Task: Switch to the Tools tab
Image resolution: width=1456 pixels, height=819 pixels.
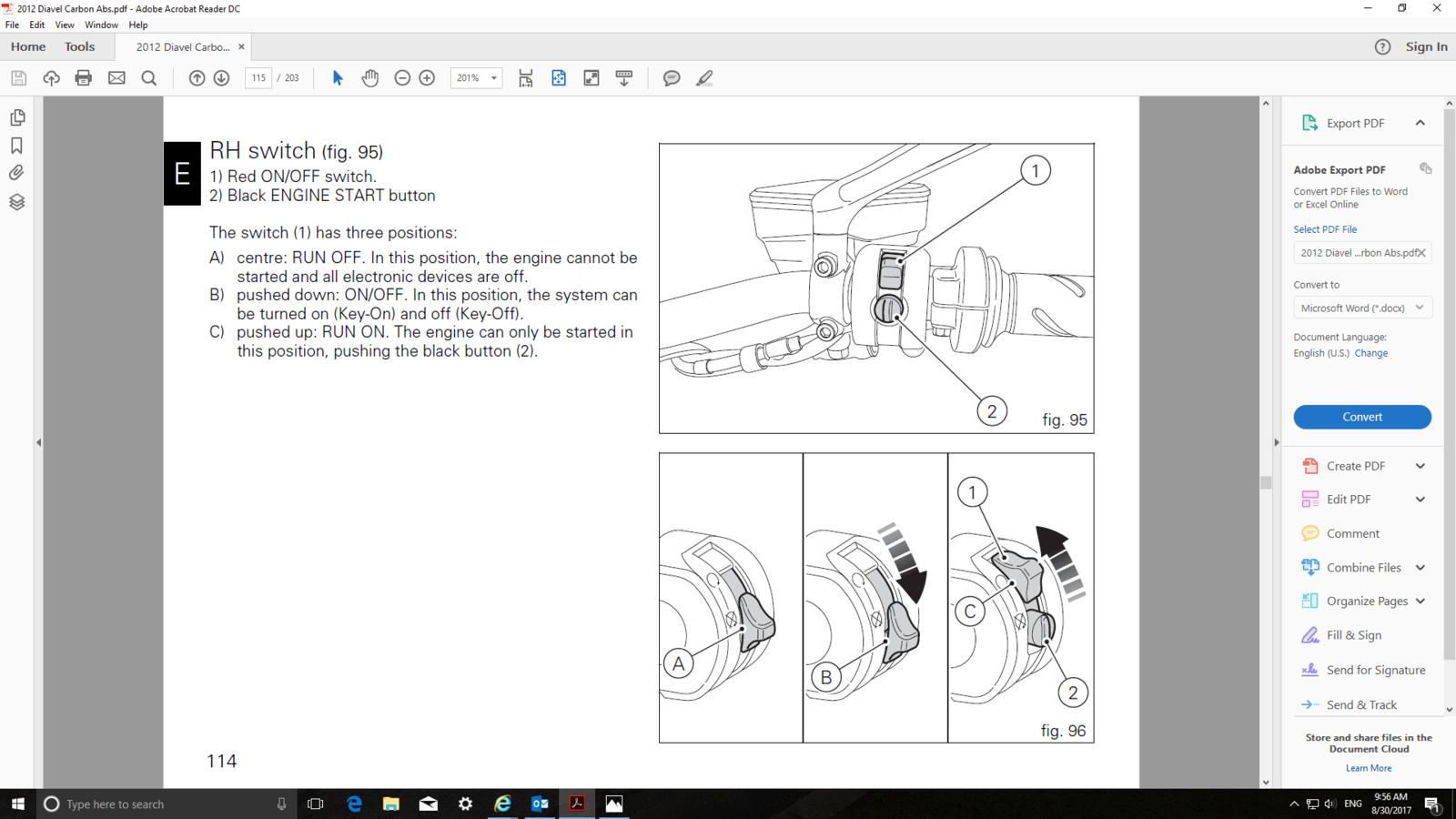Action: [79, 46]
